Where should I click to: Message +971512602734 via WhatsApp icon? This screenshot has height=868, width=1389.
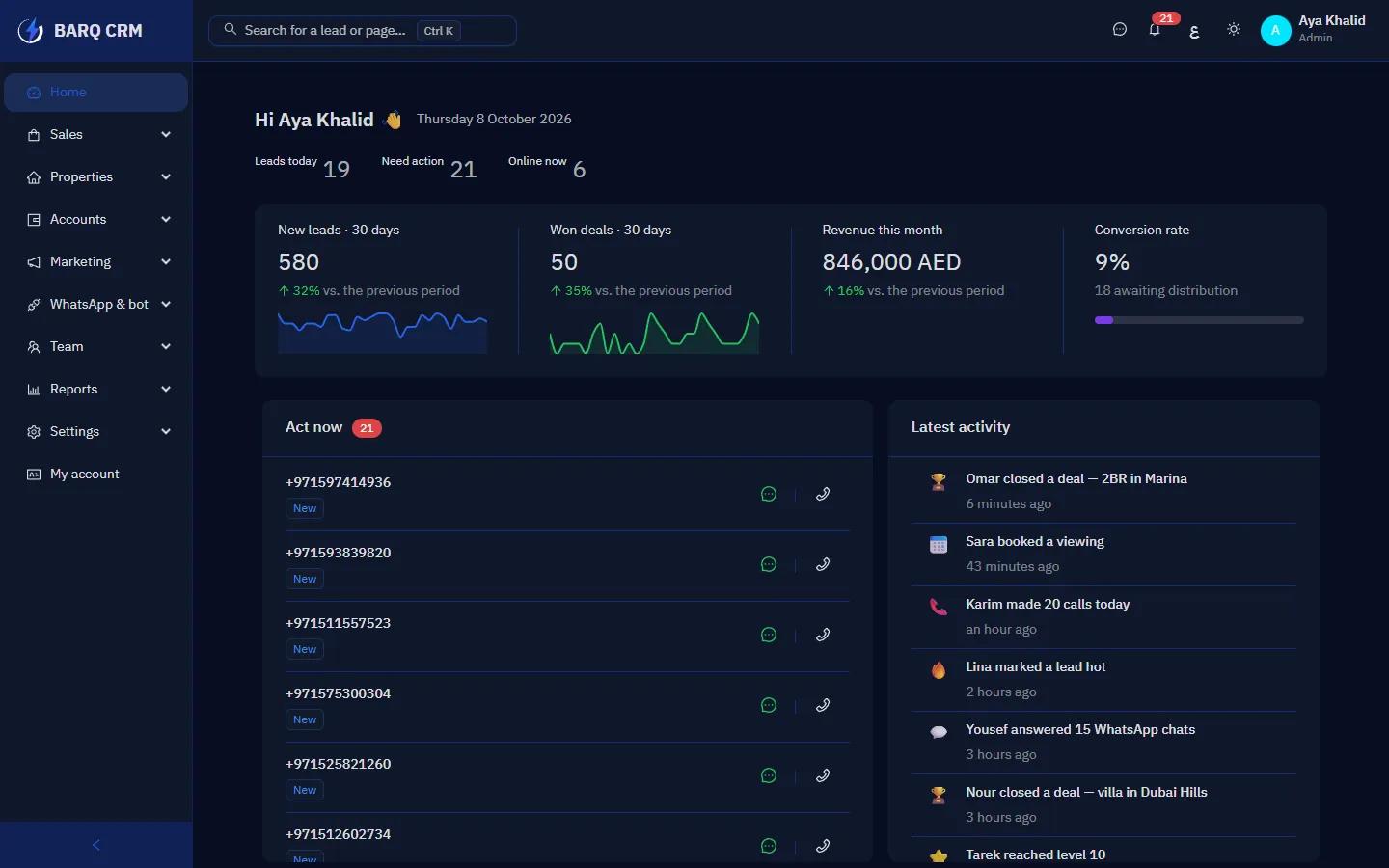769,846
